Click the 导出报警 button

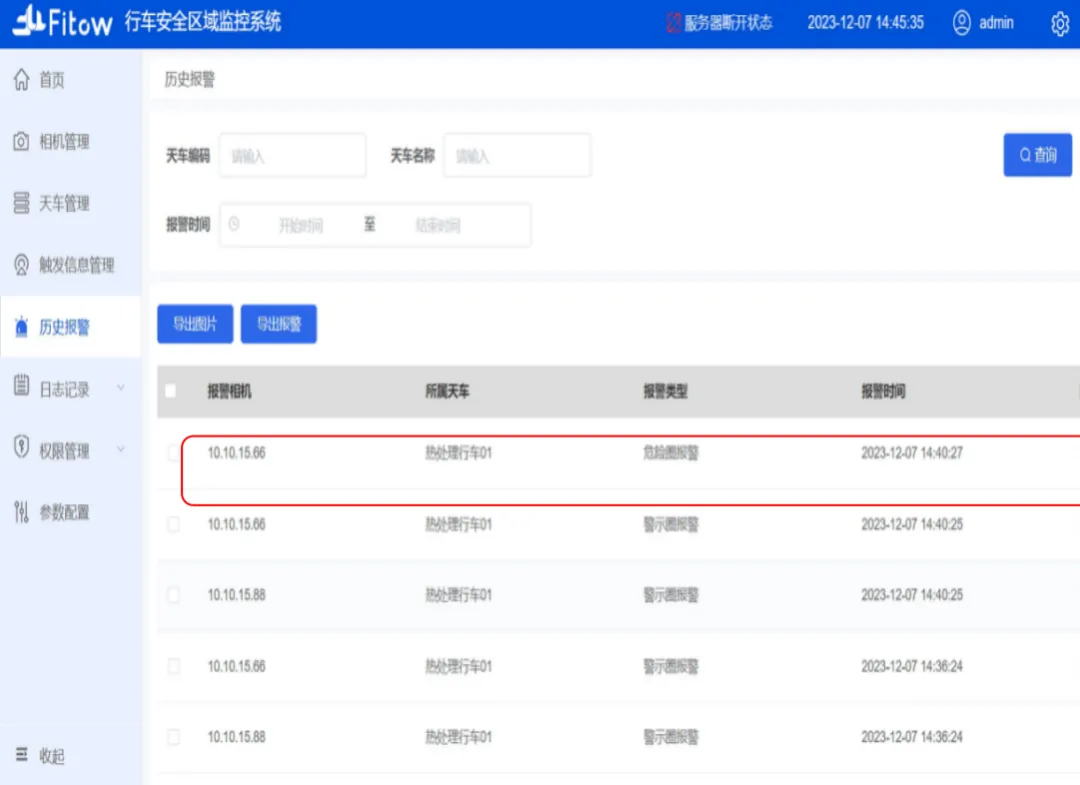(279, 324)
